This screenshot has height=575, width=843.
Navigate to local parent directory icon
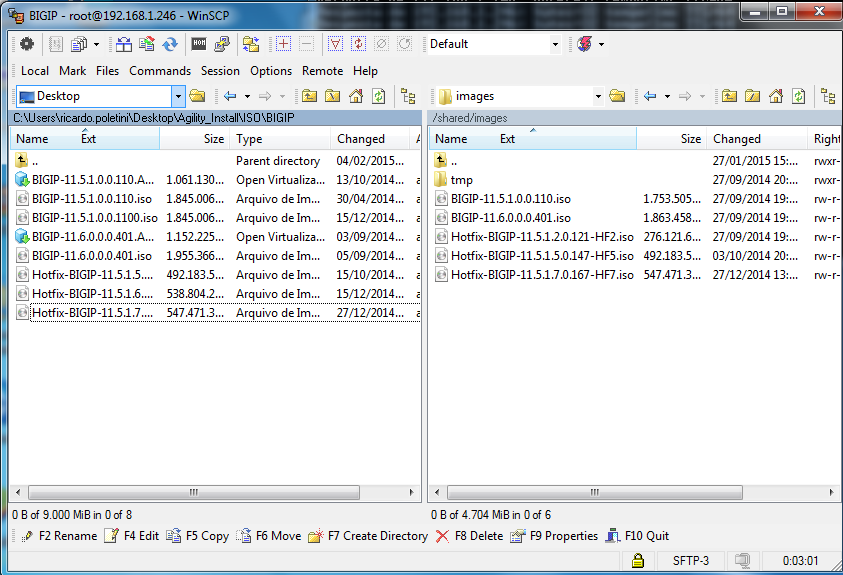(x=309, y=96)
